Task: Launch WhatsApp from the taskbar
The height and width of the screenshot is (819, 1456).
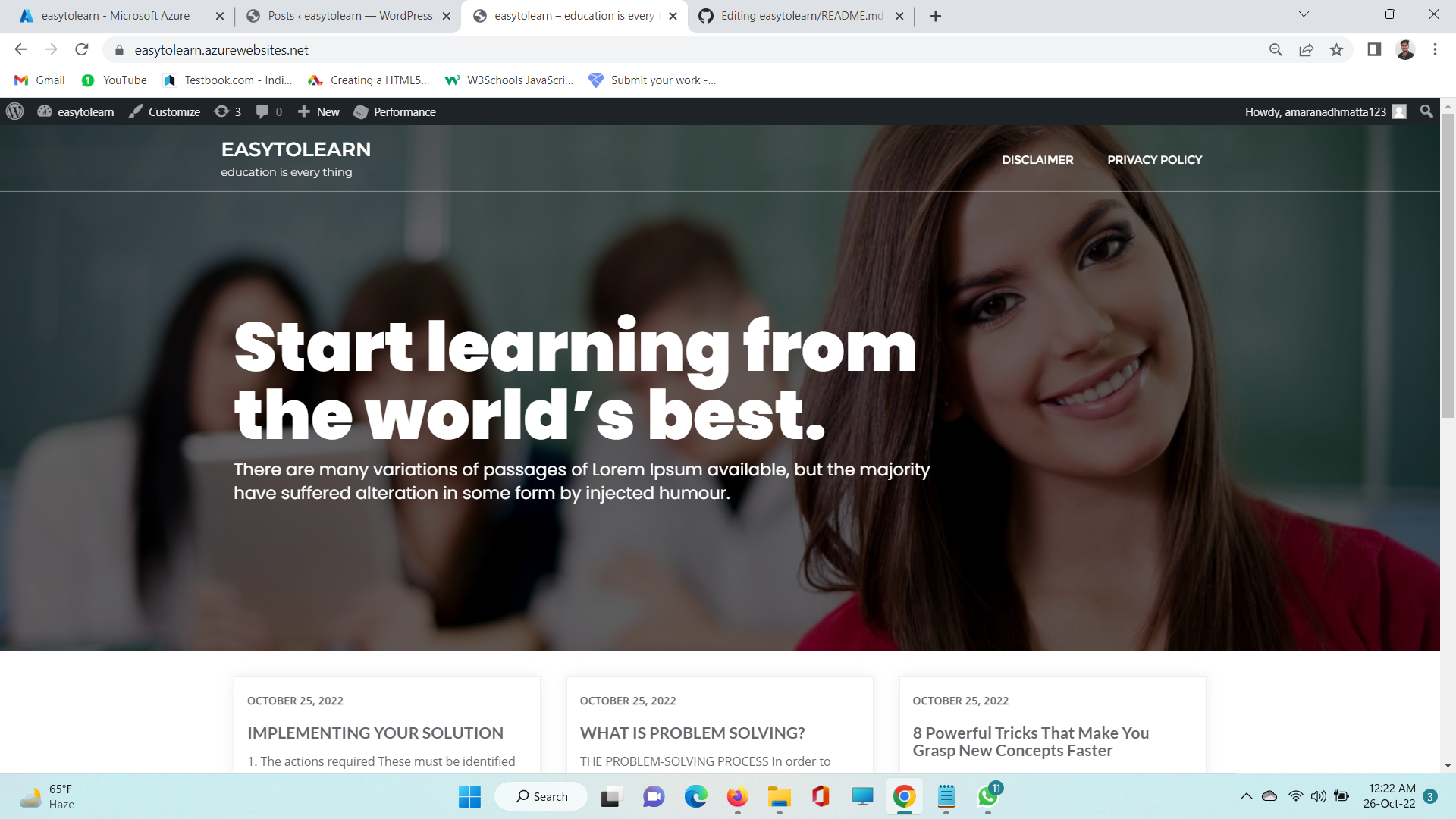Action: pos(987,796)
